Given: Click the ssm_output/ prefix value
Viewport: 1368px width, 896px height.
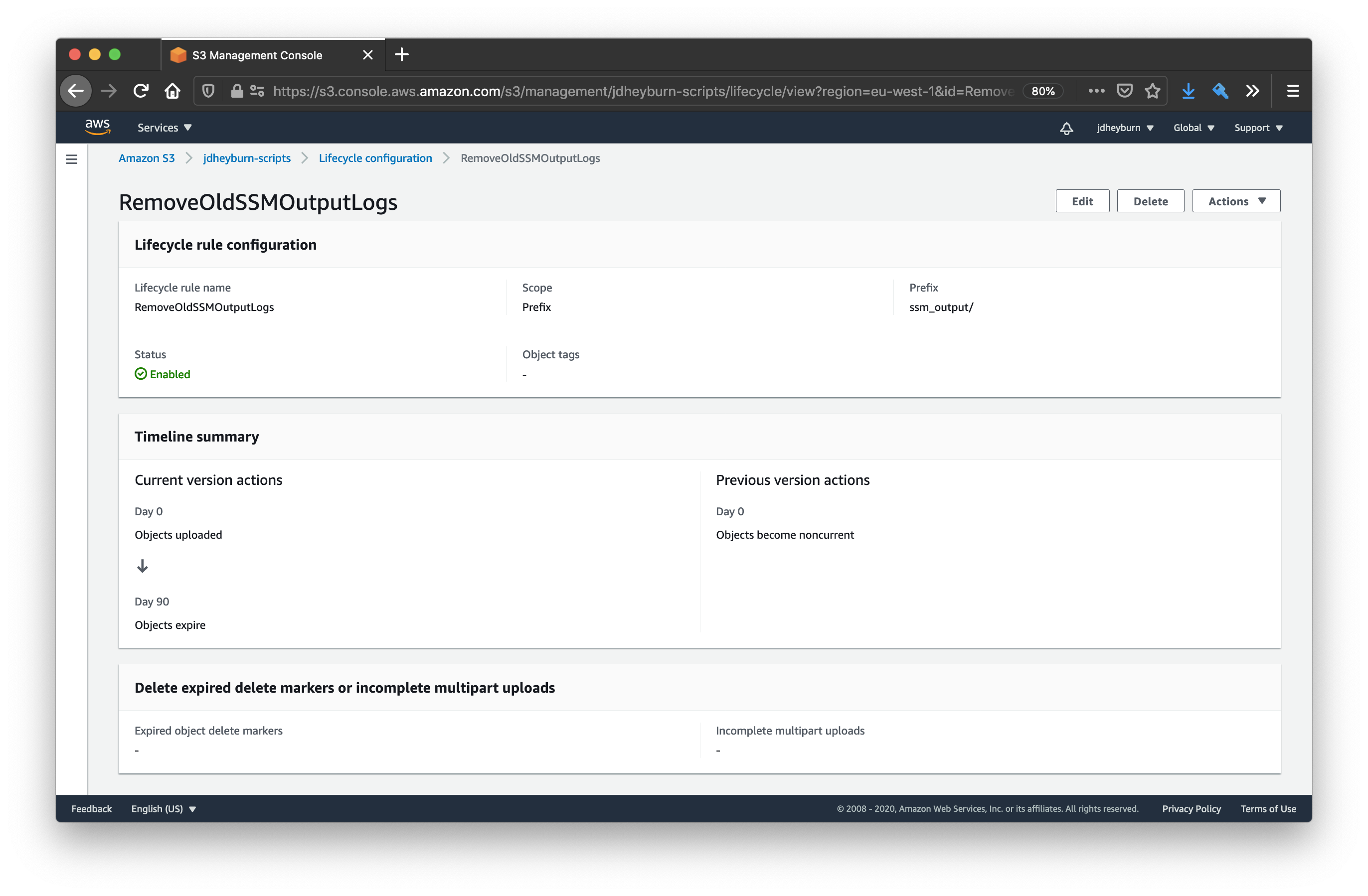Looking at the screenshot, I should [x=941, y=307].
